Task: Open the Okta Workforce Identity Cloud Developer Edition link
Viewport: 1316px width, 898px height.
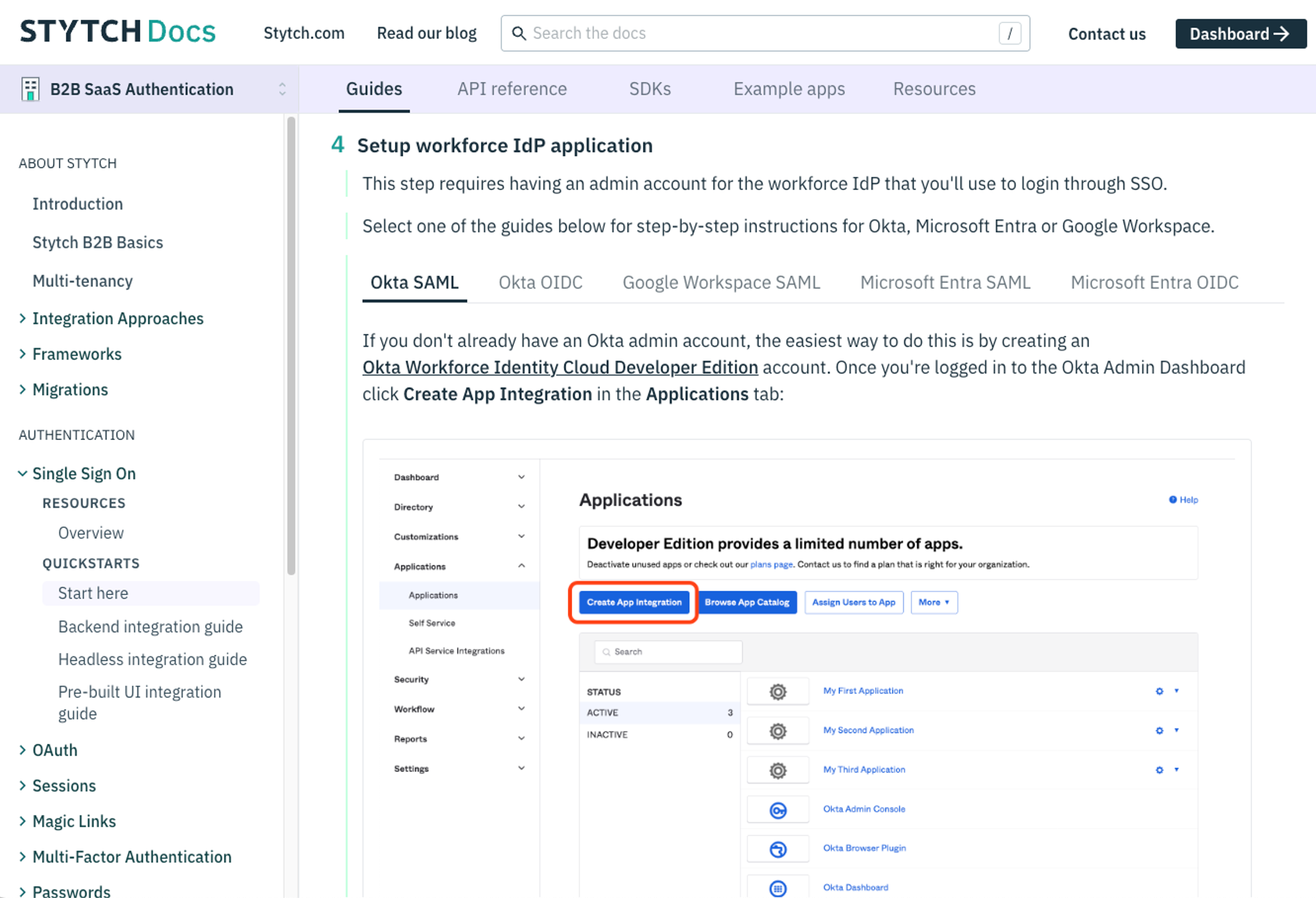Action: coord(559,367)
